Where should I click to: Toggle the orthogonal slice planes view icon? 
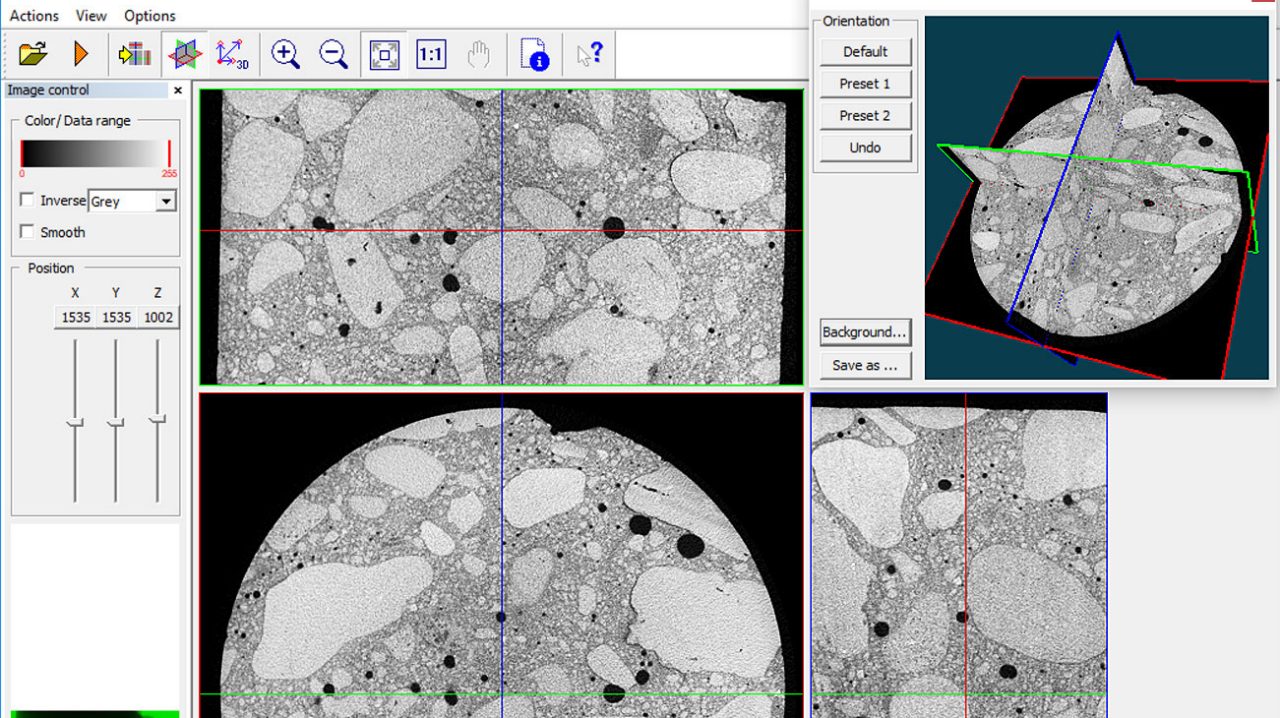pos(184,54)
